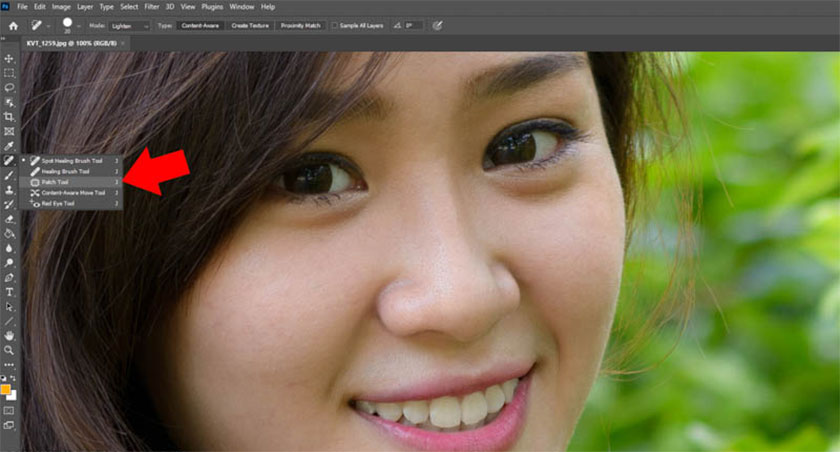
Task: Select the Path Selection tool
Action: tap(9, 306)
